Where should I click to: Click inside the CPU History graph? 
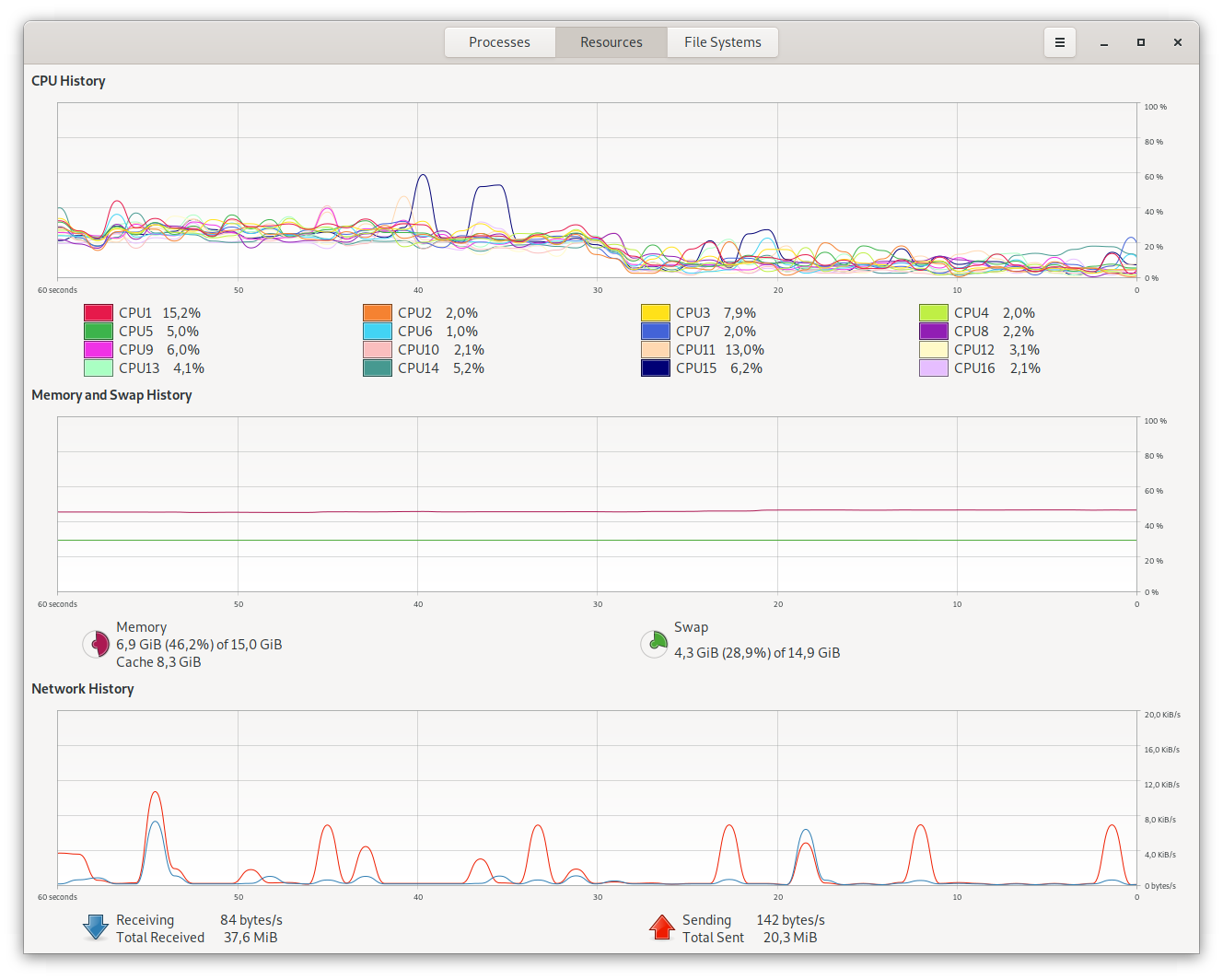[x=597, y=190]
